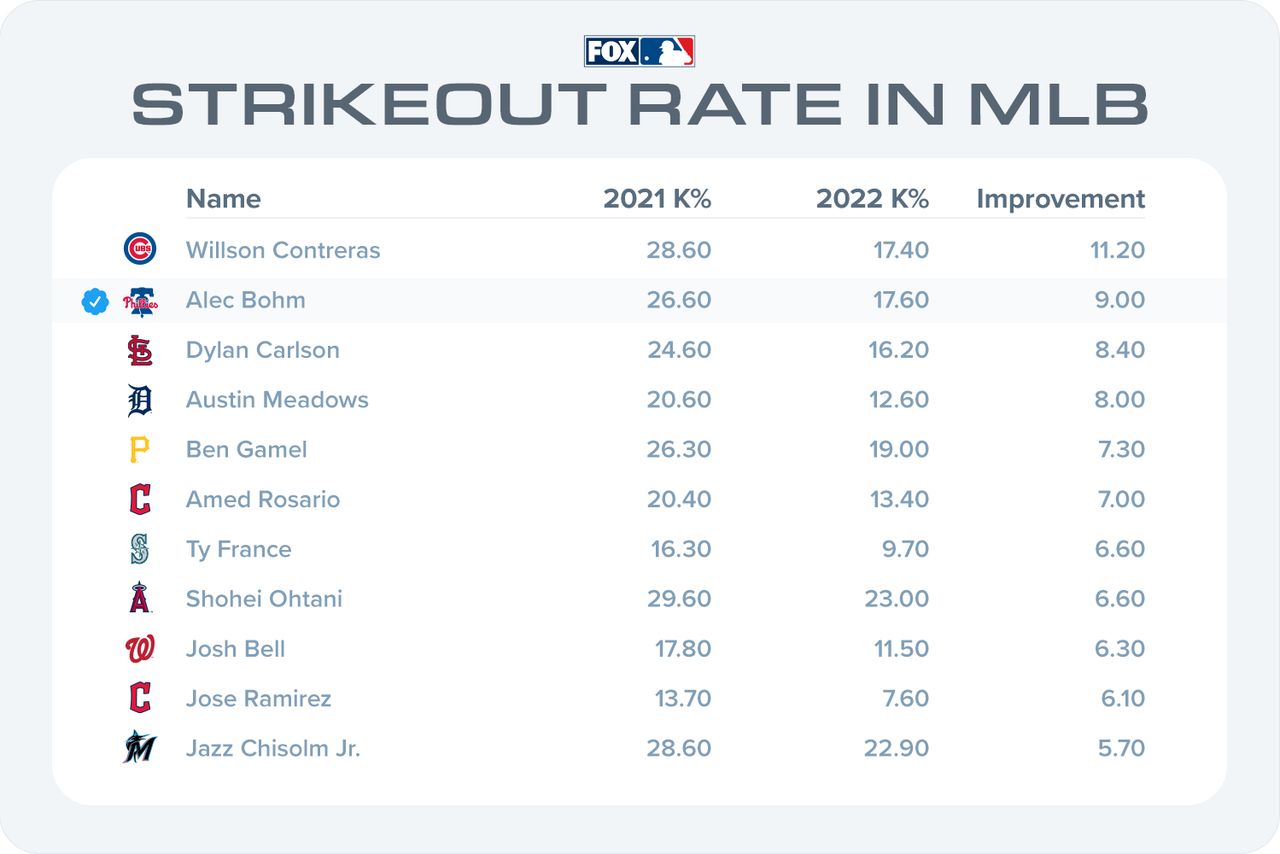This screenshot has height=854, width=1280.
Task: Click the Phillies logo beside Alec Bohm
Action: coord(139,301)
